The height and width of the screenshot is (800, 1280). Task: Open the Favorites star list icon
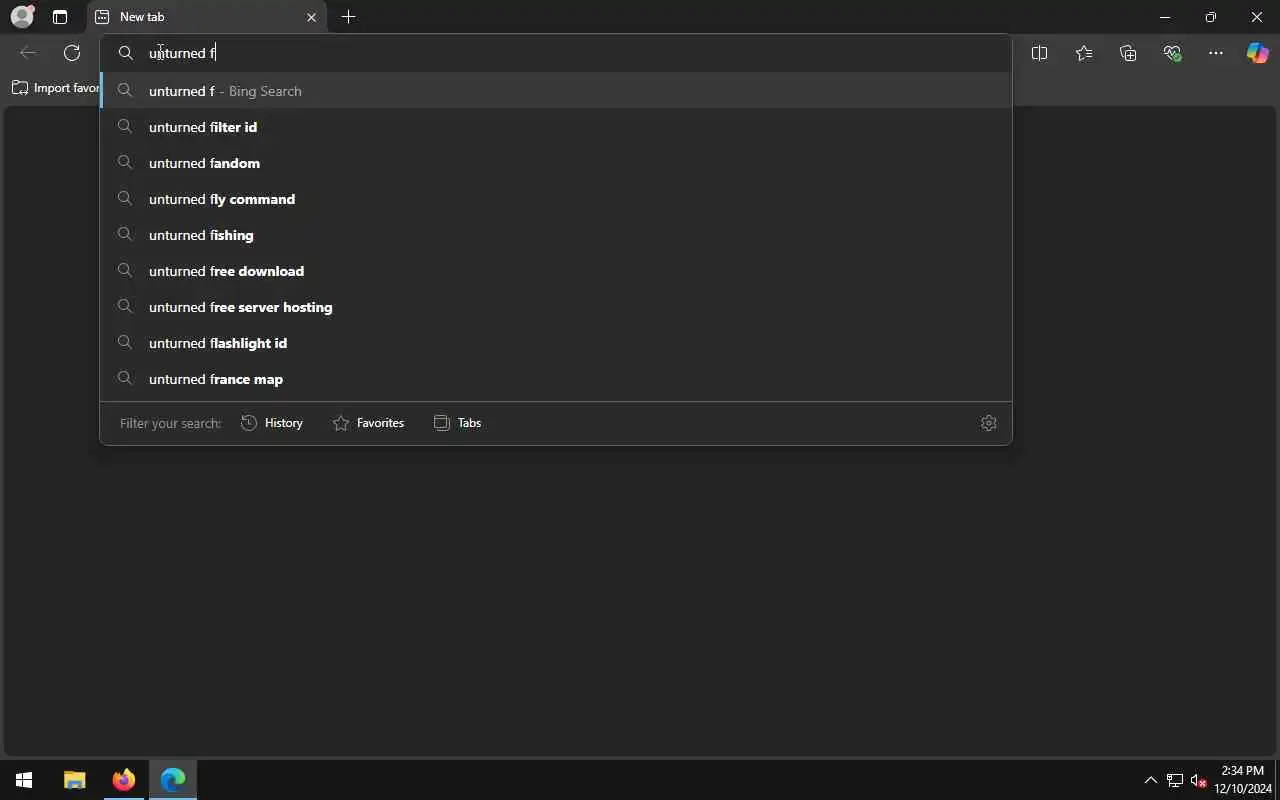coord(1084,53)
